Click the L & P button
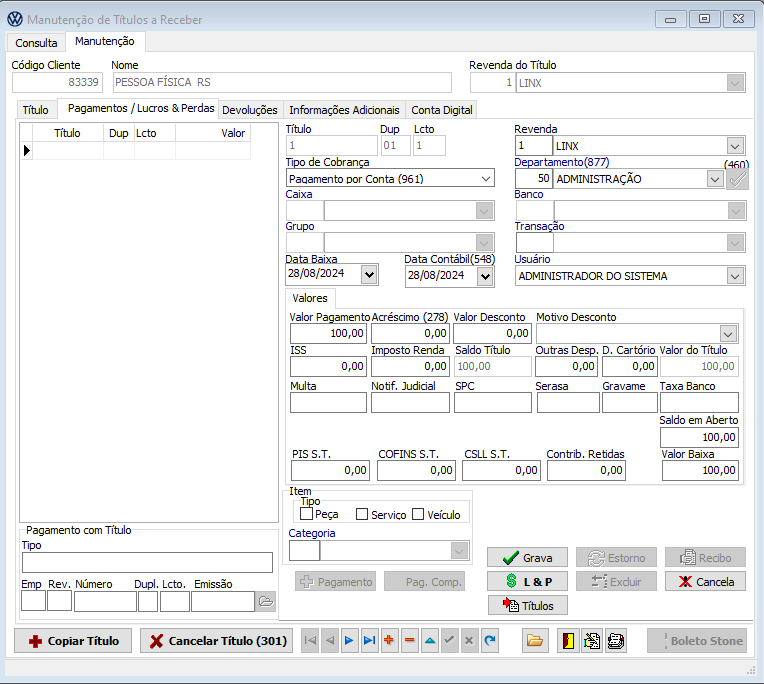Screen dimensions: 764x684 [x=527, y=581]
